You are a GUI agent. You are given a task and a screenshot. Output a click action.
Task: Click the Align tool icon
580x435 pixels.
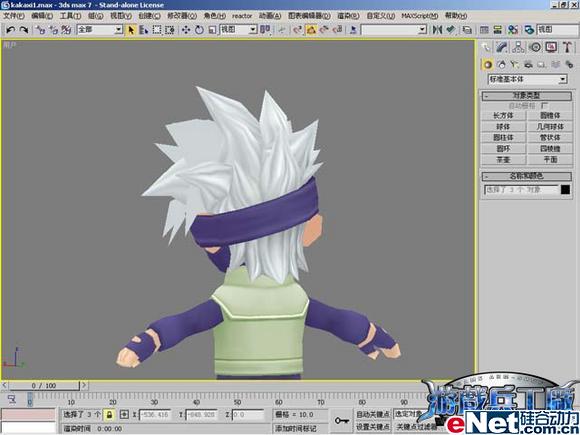[x=450, y=30]
